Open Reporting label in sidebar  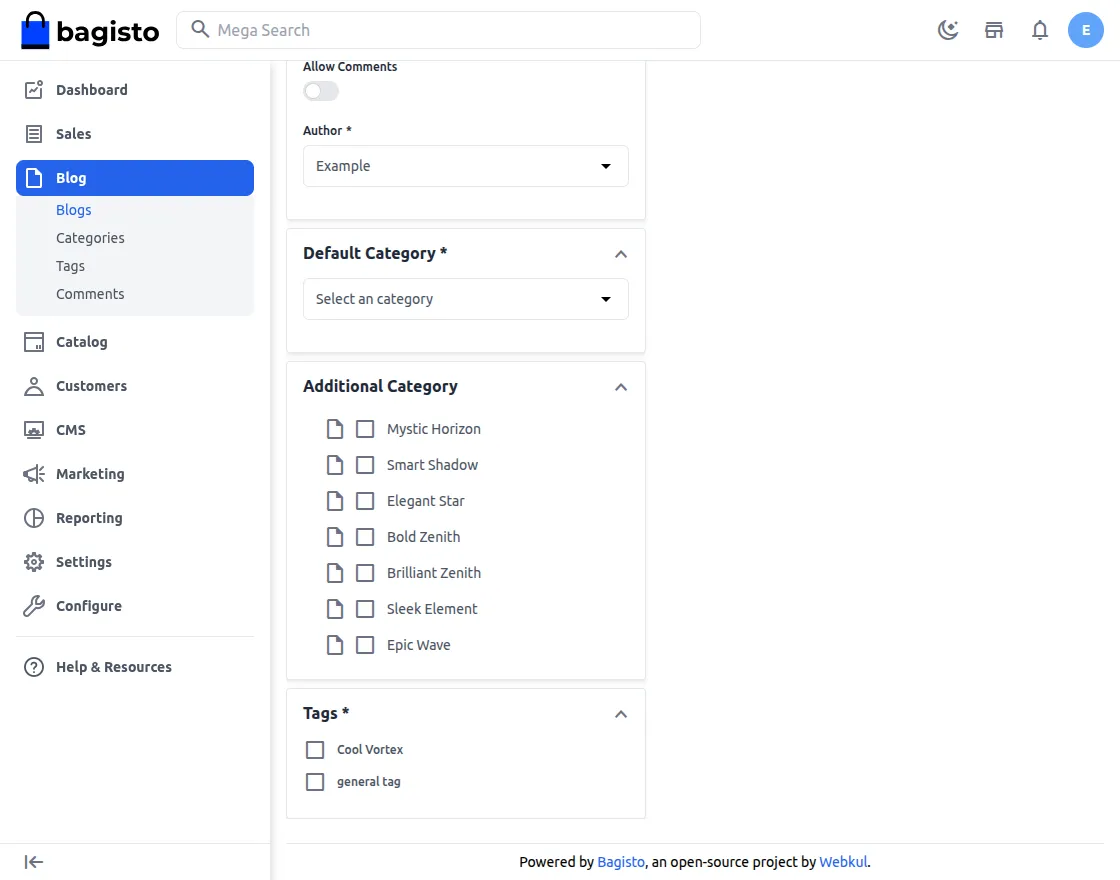pos(89,518)
